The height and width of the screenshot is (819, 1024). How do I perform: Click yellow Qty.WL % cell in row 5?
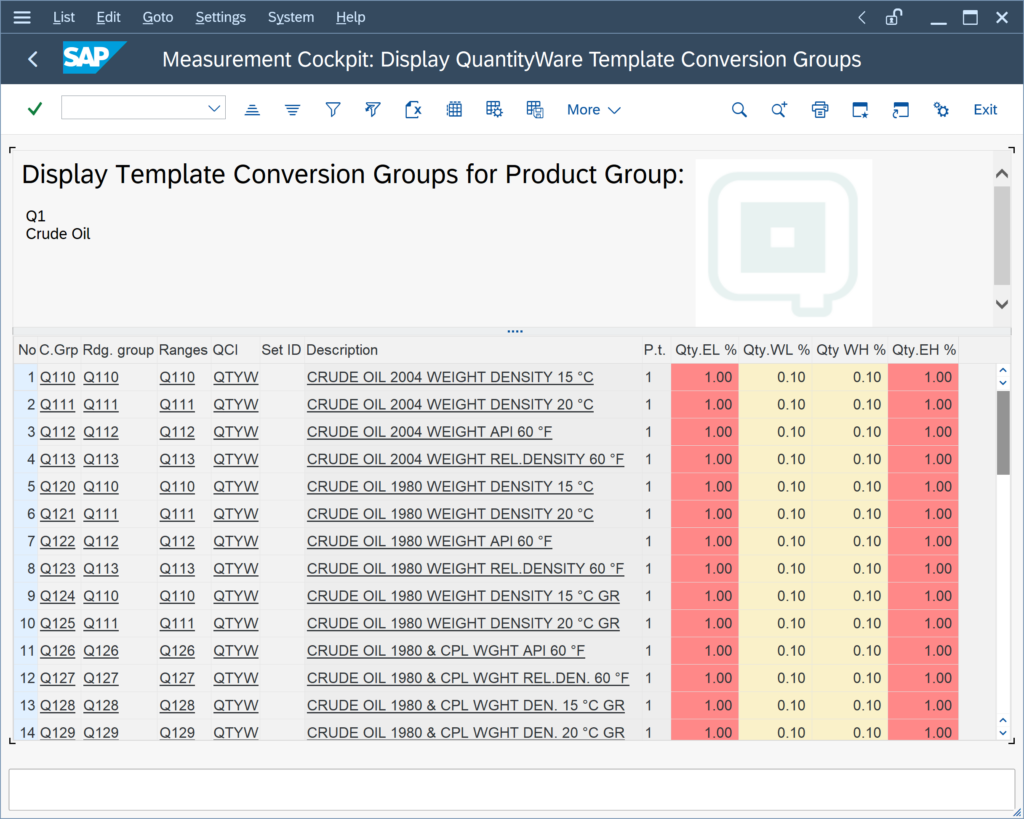775,487
